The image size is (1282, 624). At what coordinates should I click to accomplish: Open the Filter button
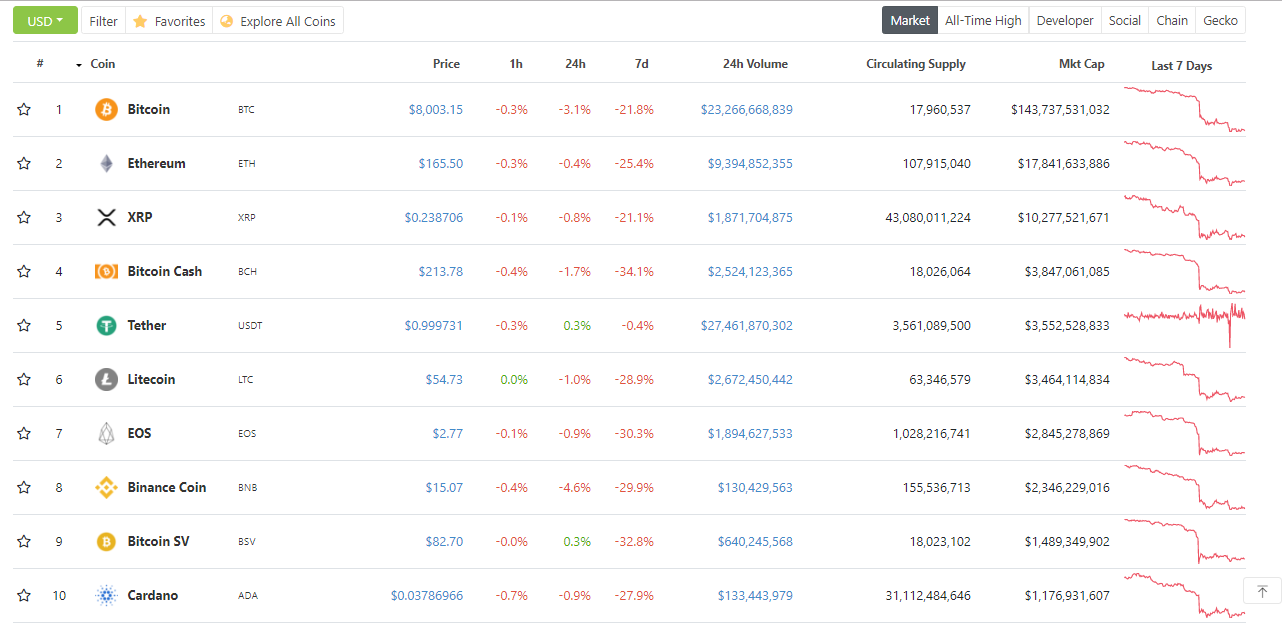[x=103, y=21]
